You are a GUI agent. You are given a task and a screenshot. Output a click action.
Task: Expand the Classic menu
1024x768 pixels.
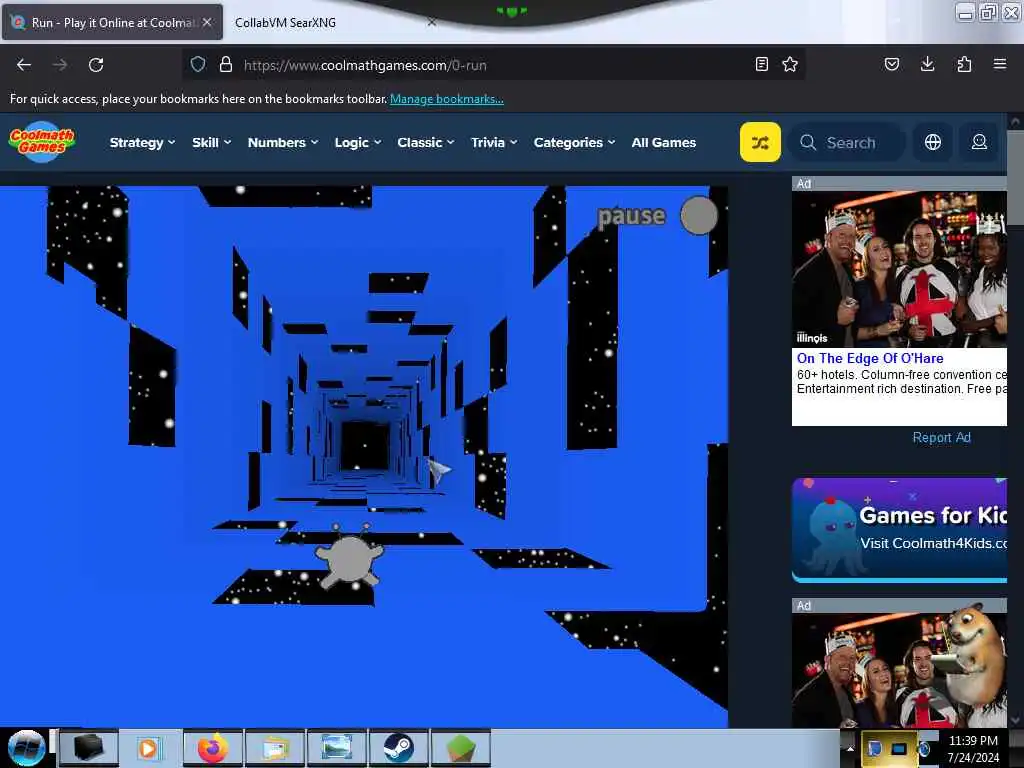point(426,142)
